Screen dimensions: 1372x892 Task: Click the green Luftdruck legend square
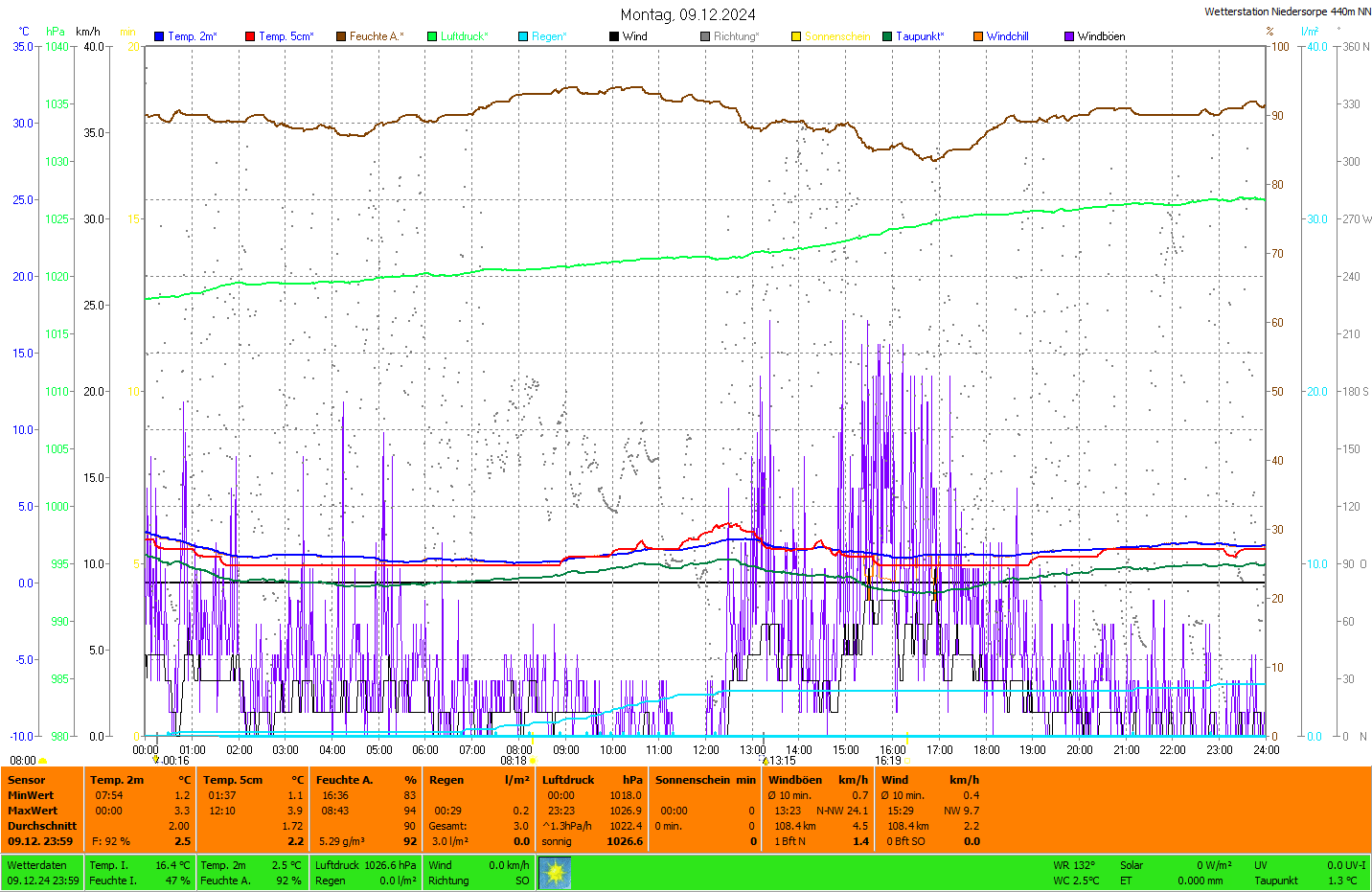432,36
